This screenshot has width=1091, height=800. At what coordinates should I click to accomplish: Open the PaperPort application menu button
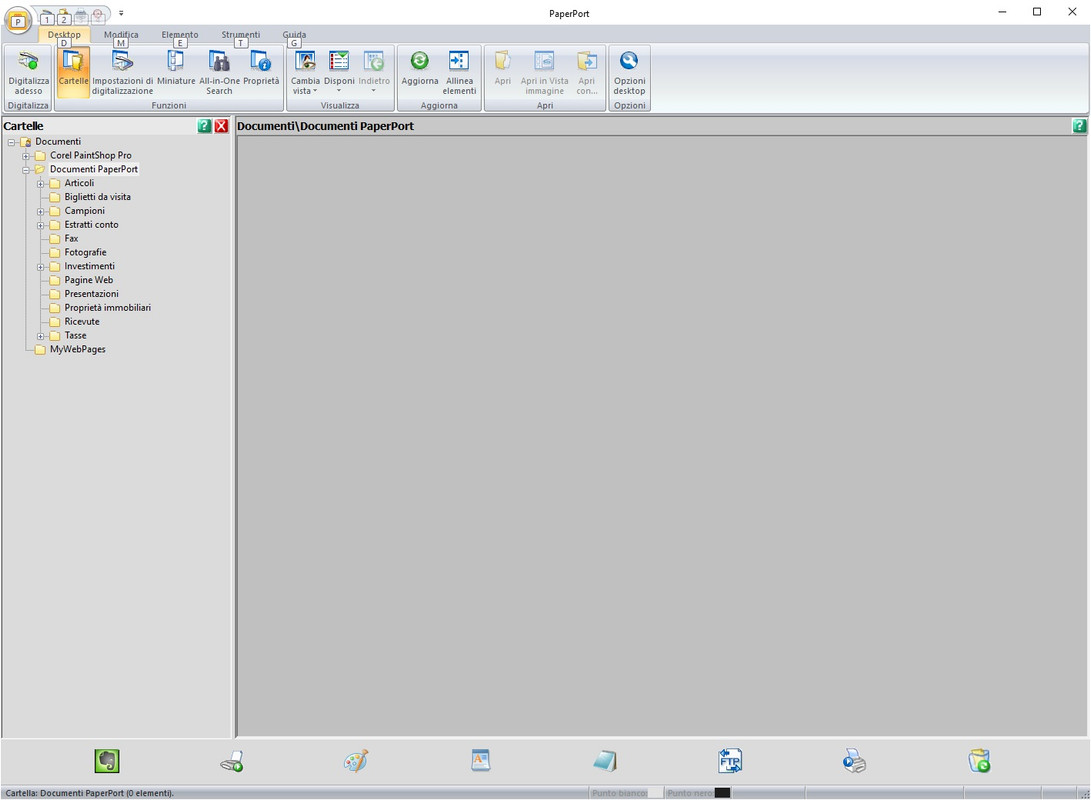tap(18, 21)
